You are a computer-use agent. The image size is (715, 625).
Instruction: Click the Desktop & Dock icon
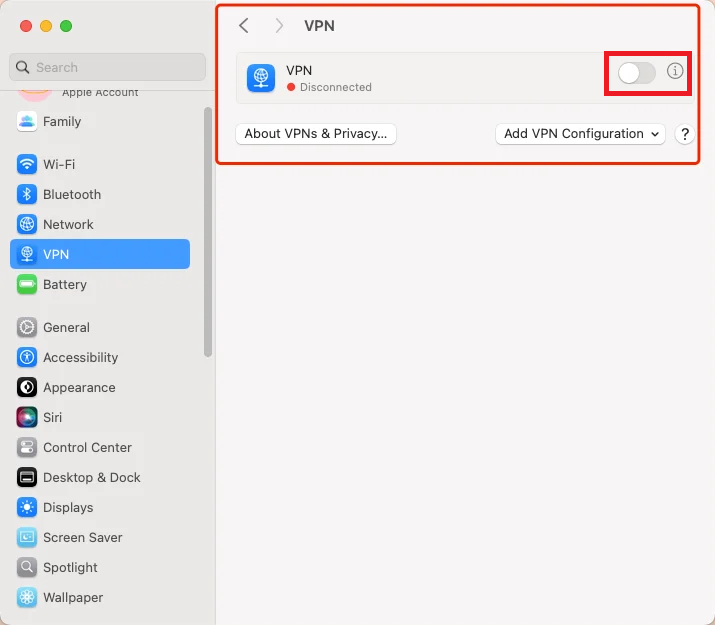27,478
